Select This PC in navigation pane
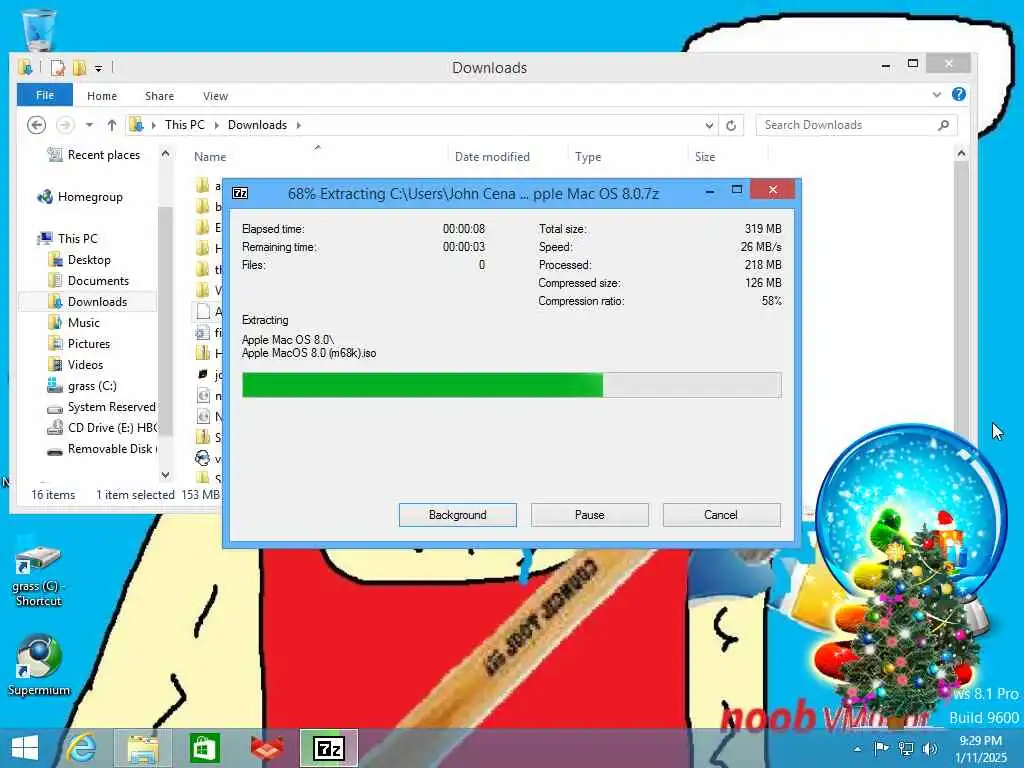Image resolution: width=1024 pixels, height=768 pixels. pos(68,238)
